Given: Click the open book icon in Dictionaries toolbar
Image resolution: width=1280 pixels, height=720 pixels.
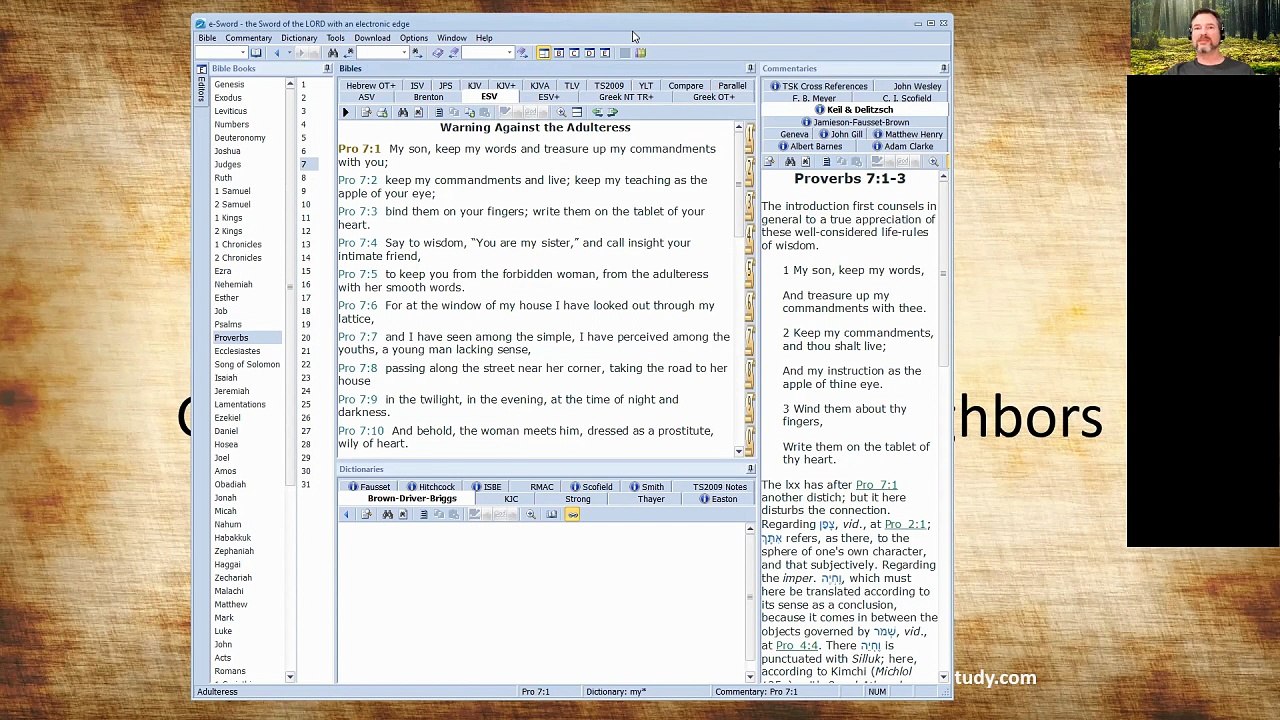Looking at the screenshot, I should 551,514.
